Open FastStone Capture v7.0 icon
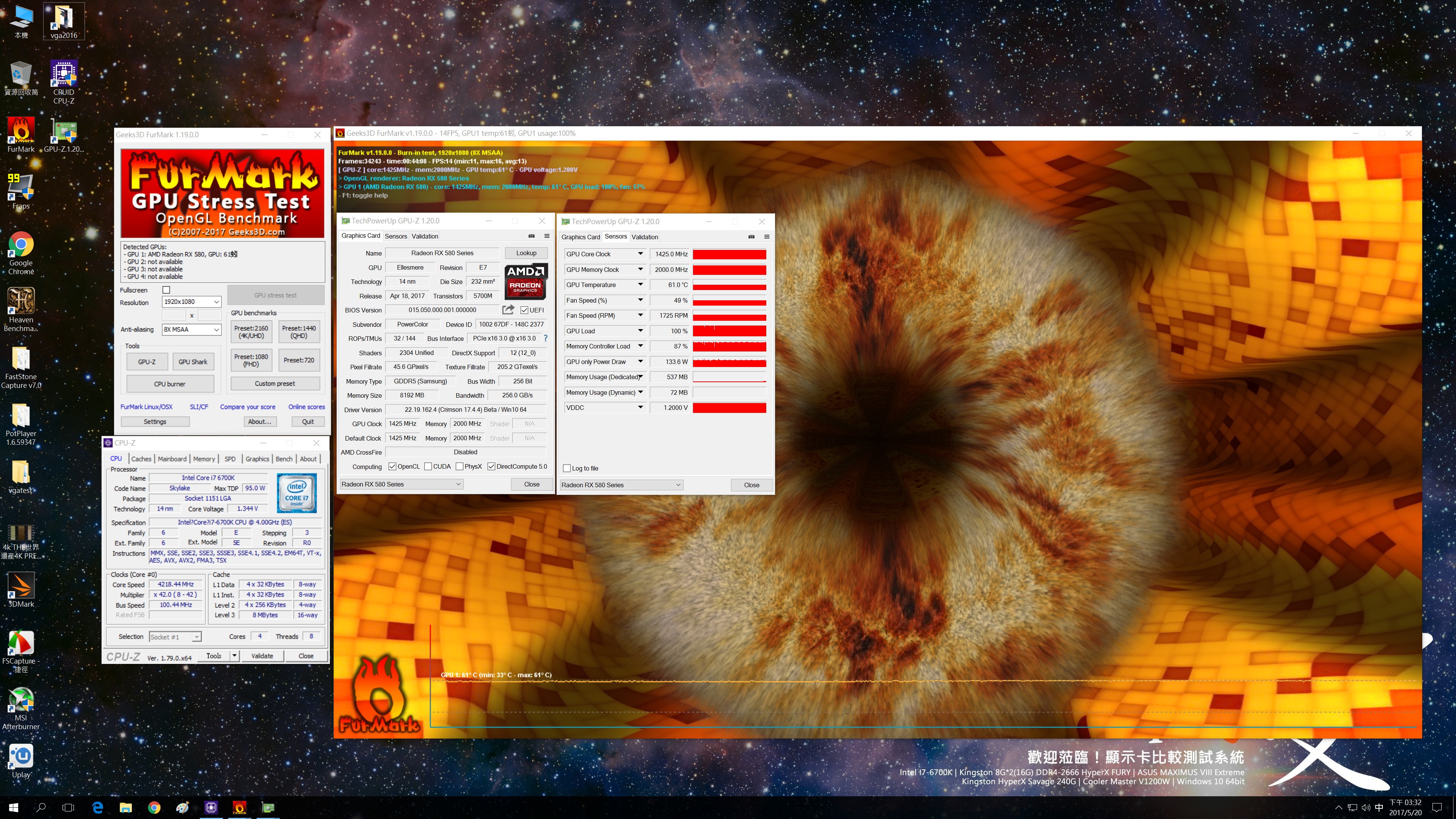This screenshot has width=1456, height=819. click(21, 367)
